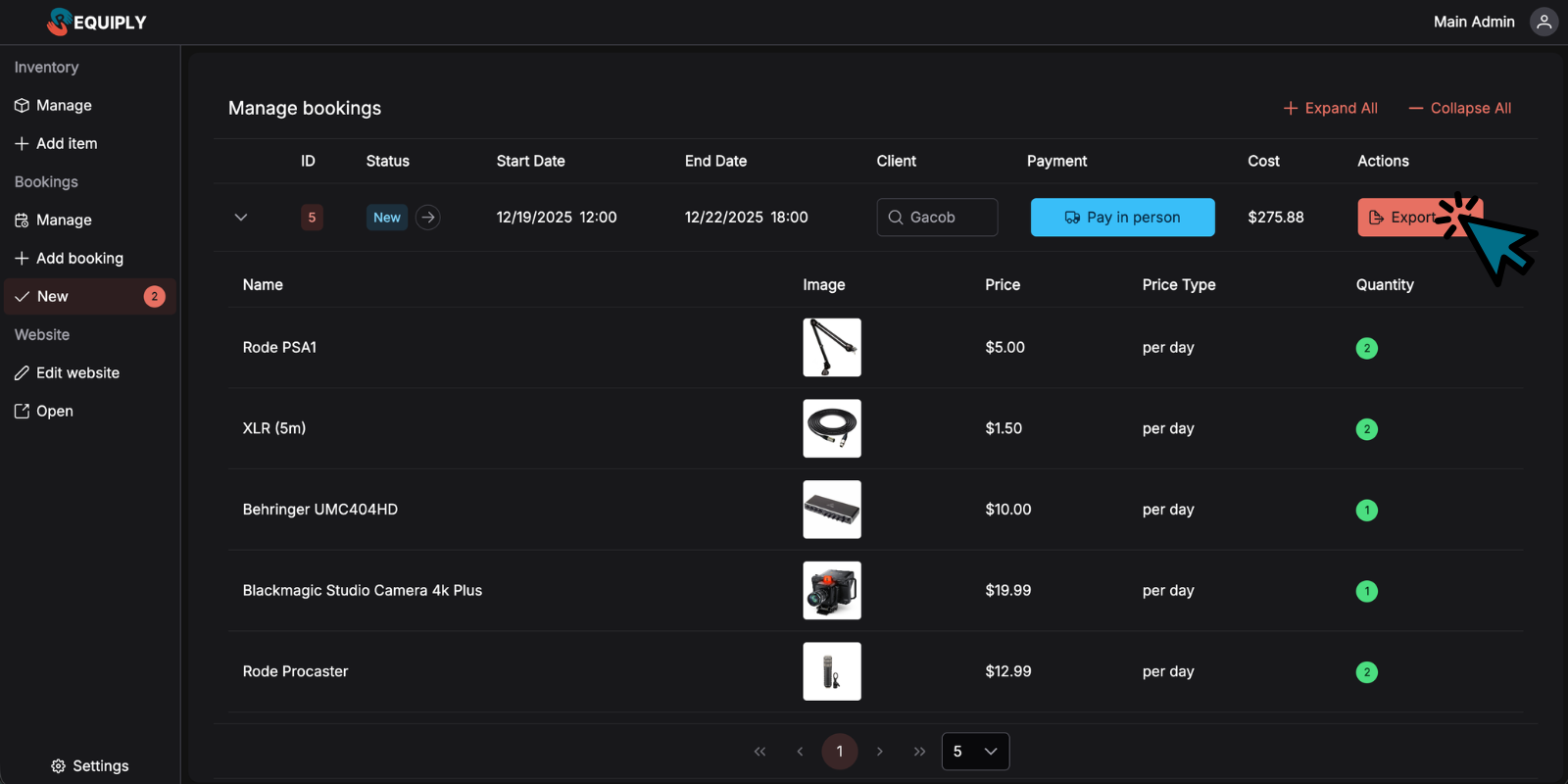Select the Behringer UMC404HD item name

(320, 510)
